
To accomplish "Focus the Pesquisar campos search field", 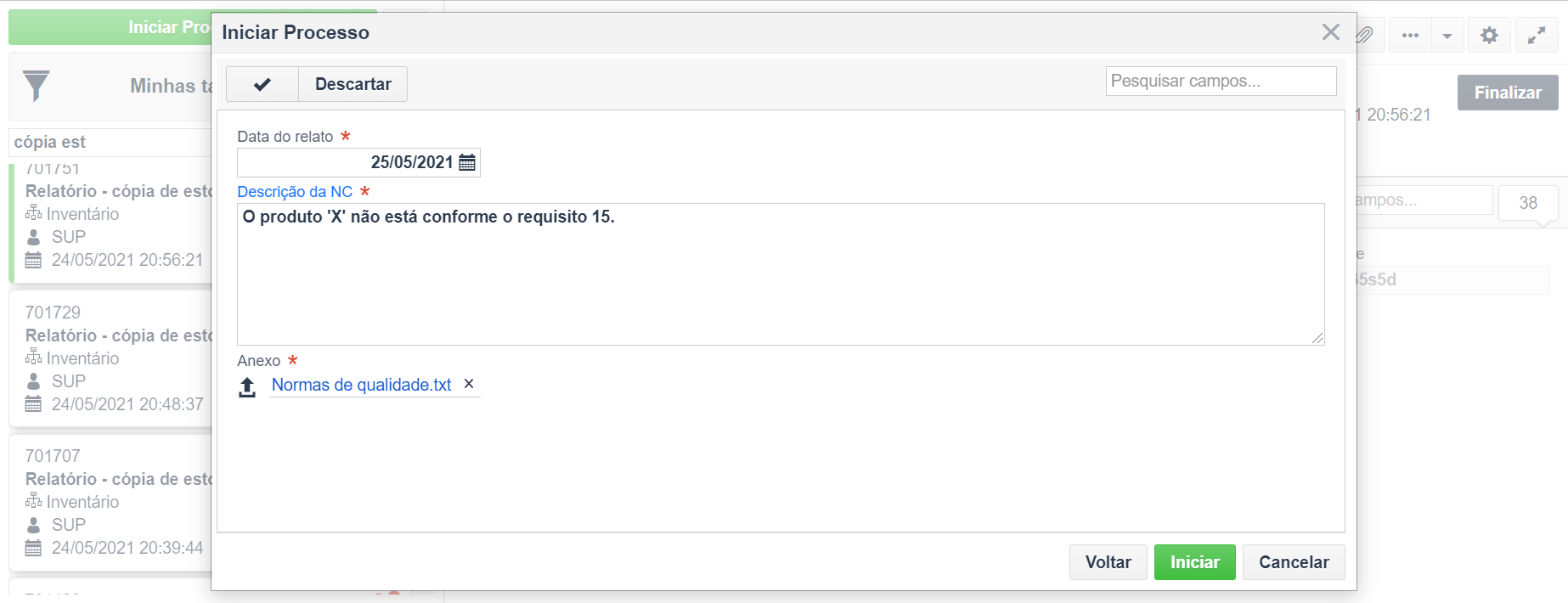I will pos(1221,81).
